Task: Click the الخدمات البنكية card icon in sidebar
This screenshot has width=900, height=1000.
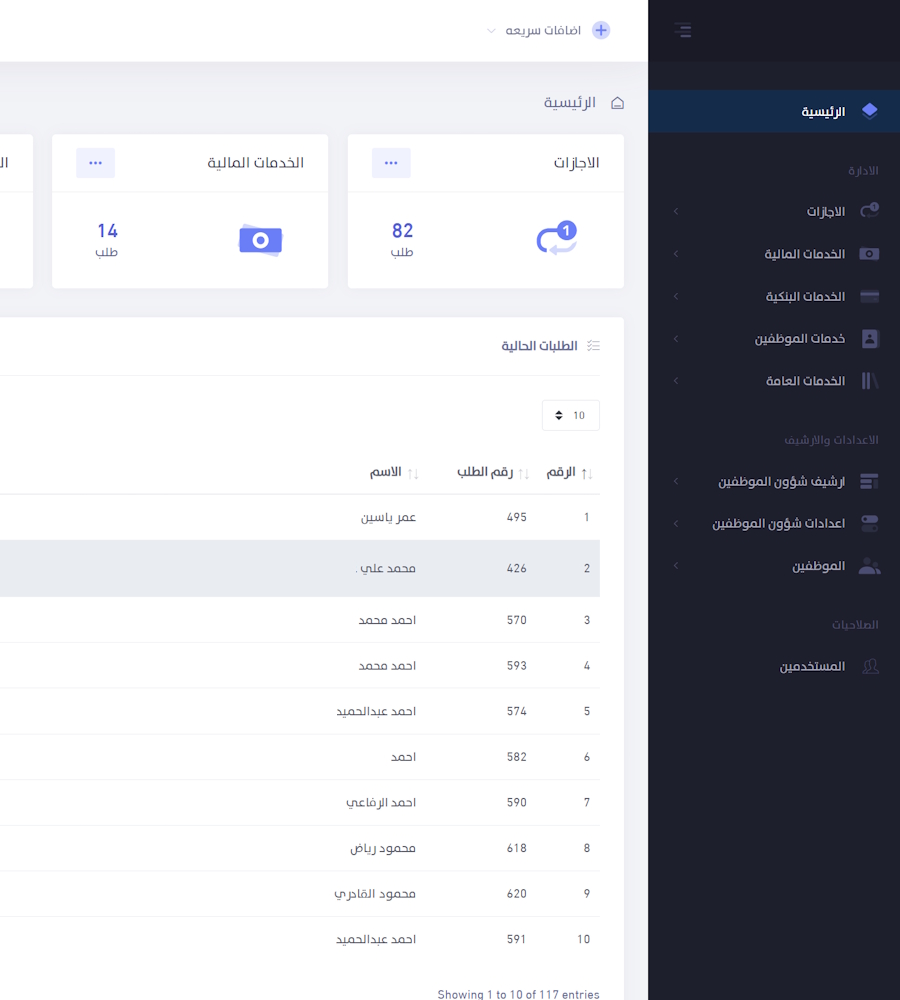Action: pos(869,296)
